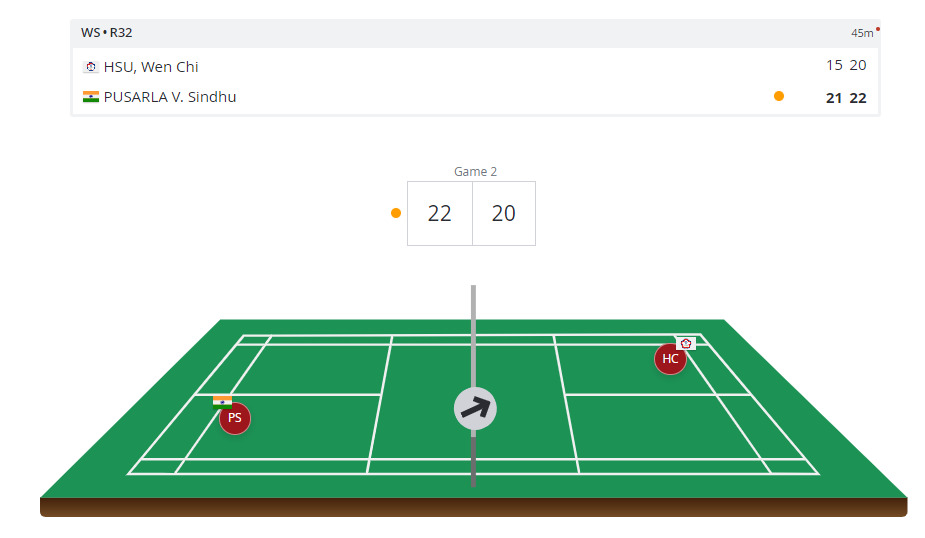Click the WS • R32 match header

107,33
